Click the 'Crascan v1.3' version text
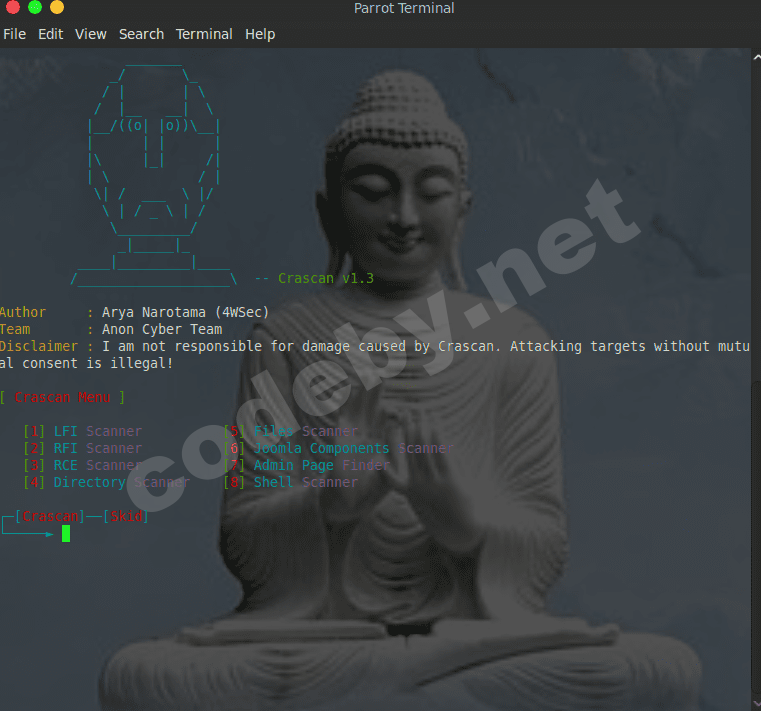 click(x=326, y=279)
